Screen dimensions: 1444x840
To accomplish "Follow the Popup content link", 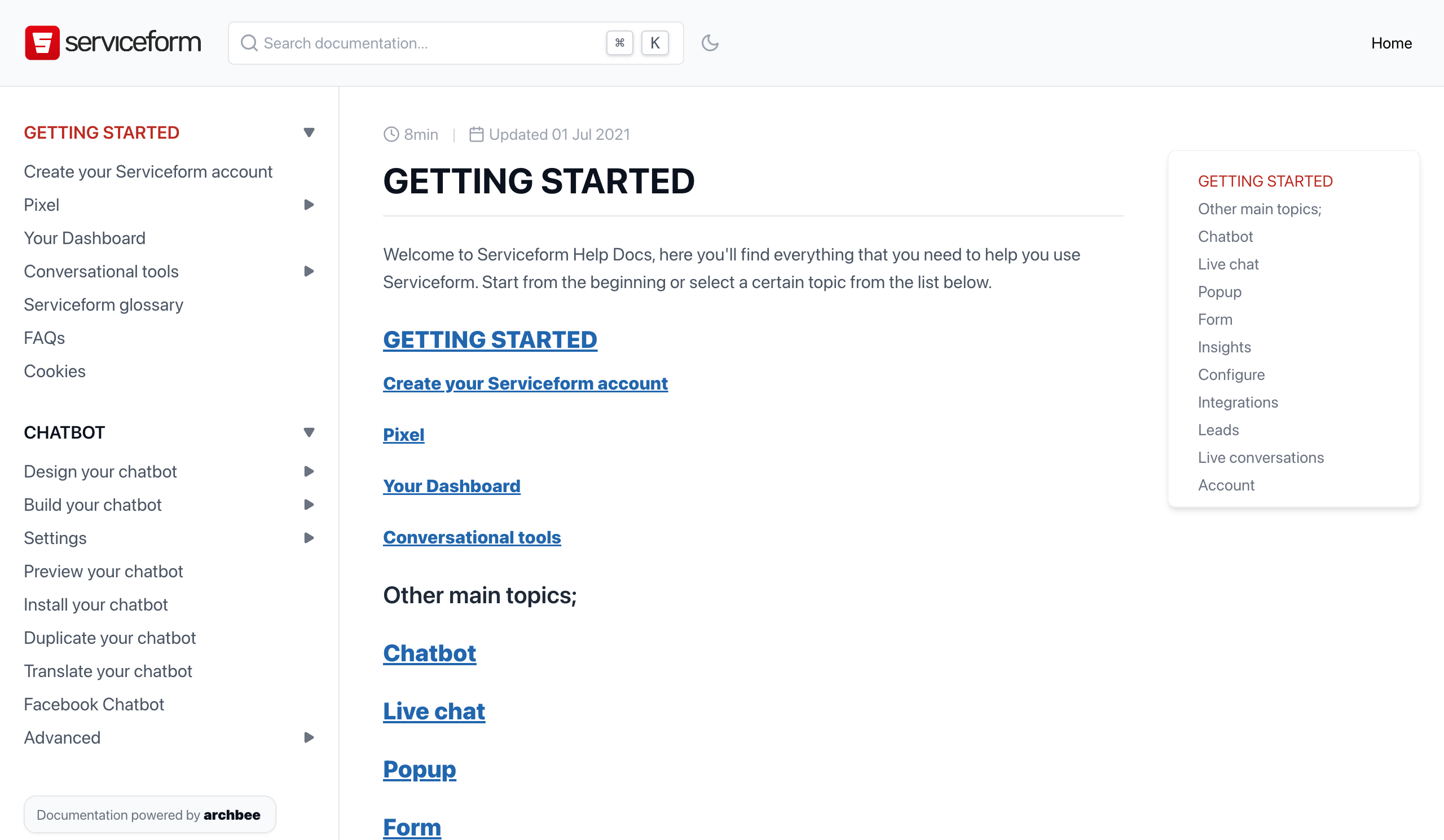I will click(420, 769).
